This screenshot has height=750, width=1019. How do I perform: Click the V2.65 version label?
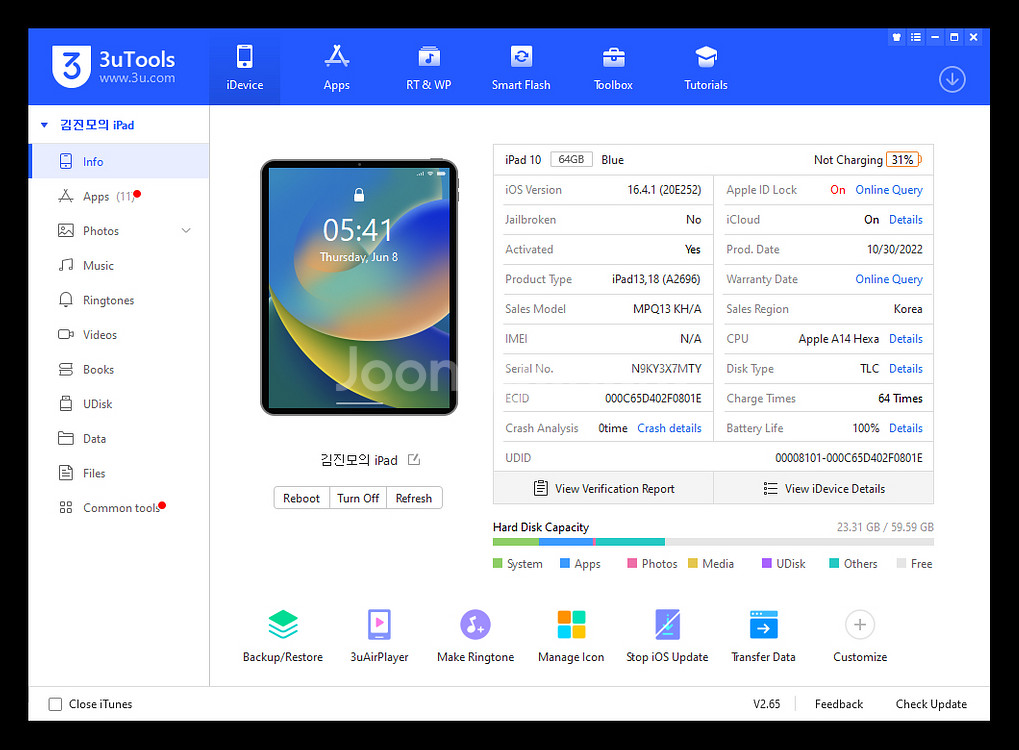pyautogui.click(x=767, y=704)
